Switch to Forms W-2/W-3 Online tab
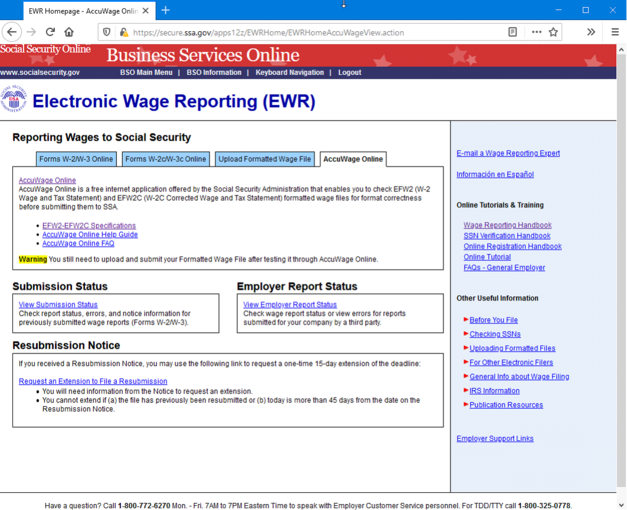 pyautogui.click(x=76, y=159)
